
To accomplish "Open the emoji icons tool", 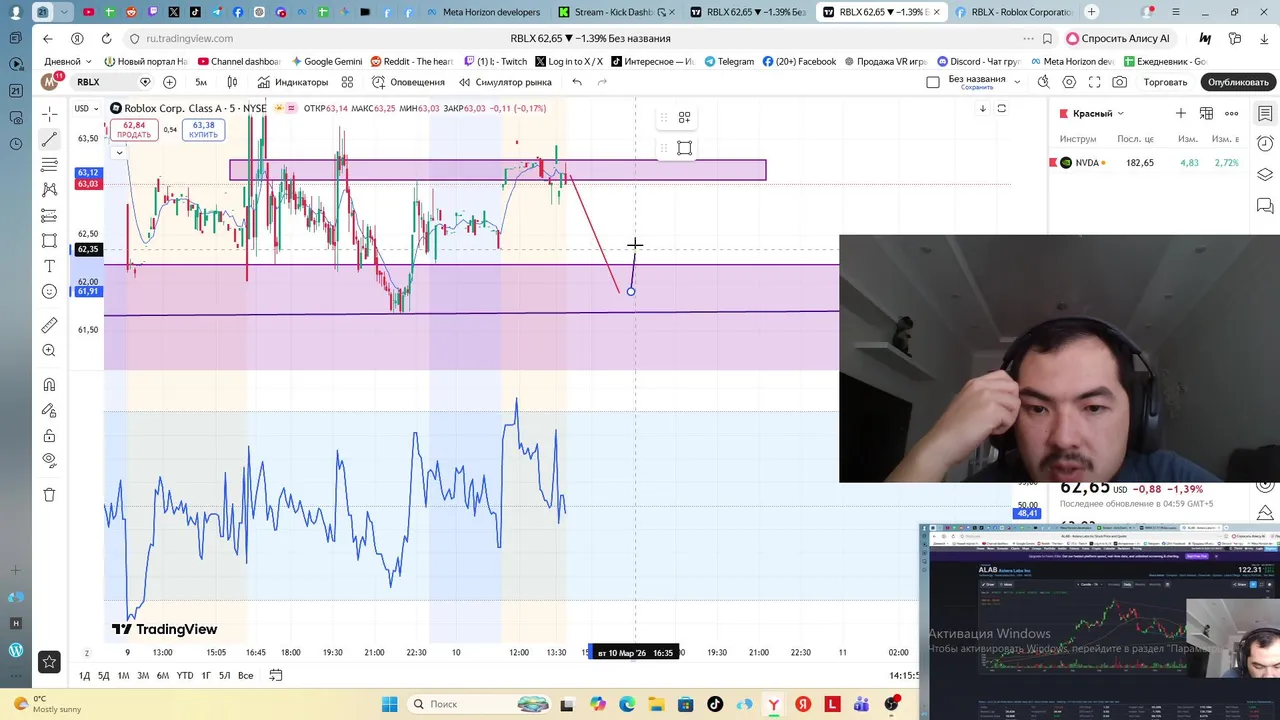I will tap(49, 291).
